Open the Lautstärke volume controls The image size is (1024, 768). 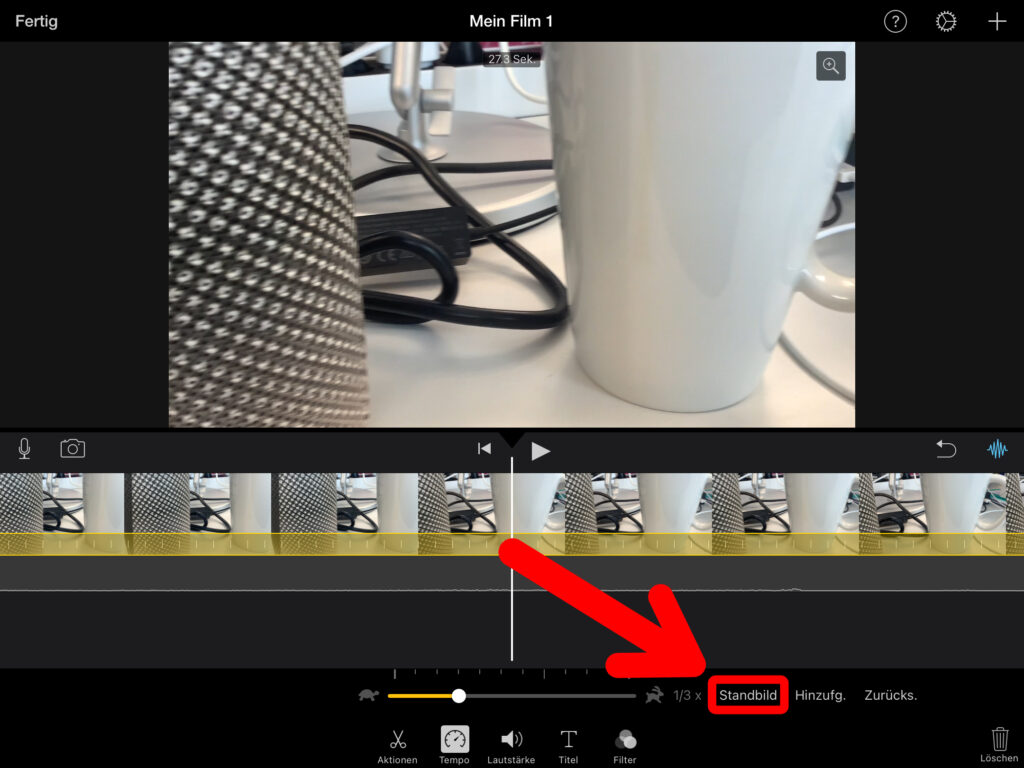pos(511,745)
